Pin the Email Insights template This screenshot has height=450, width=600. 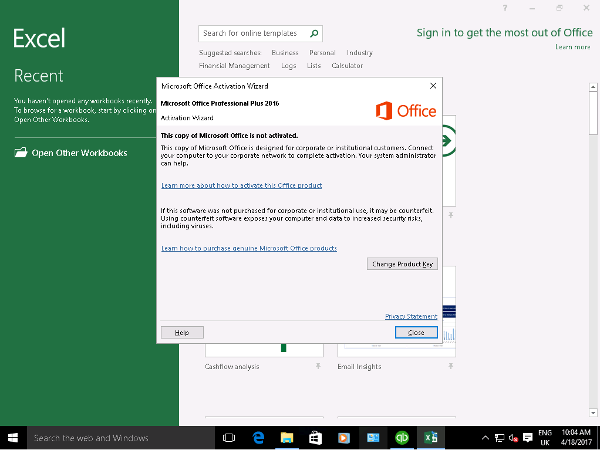(x=451, y=366)
